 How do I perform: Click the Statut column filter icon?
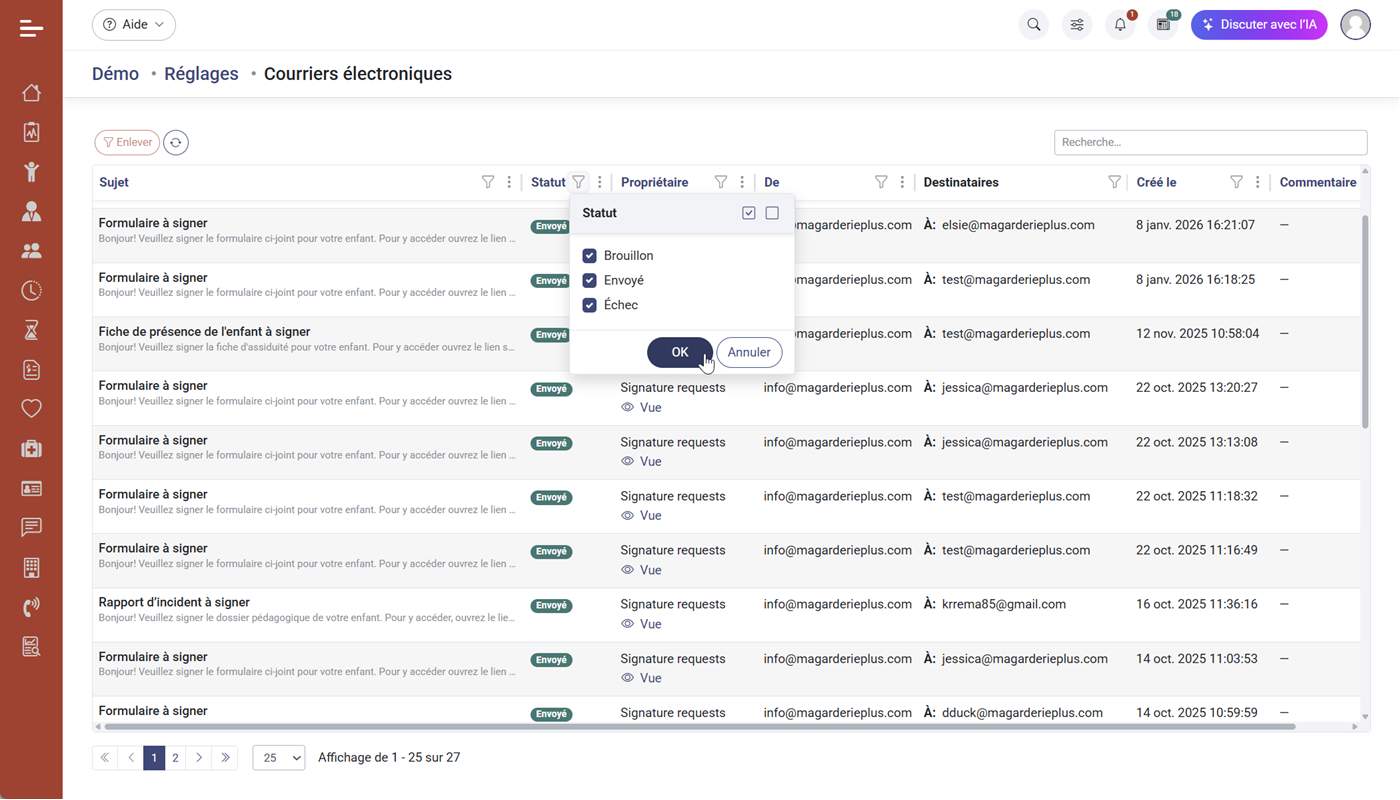pos(578,182)
